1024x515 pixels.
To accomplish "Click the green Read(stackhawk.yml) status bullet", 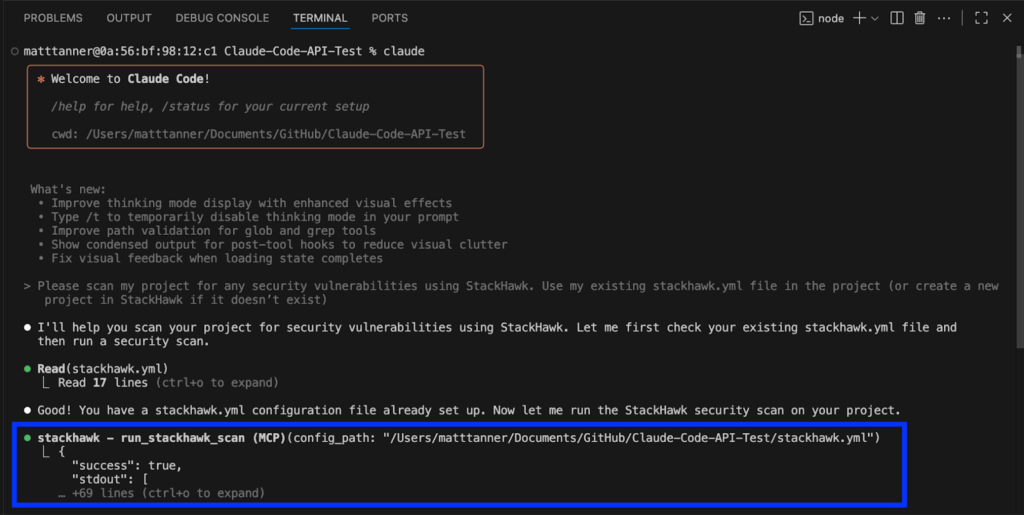I will 28,369.
